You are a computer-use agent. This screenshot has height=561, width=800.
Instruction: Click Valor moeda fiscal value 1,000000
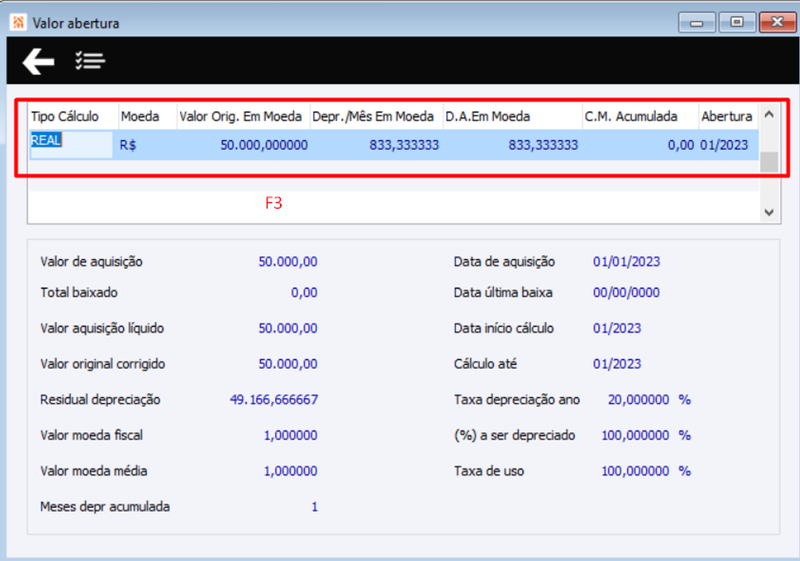pos(290,435)
